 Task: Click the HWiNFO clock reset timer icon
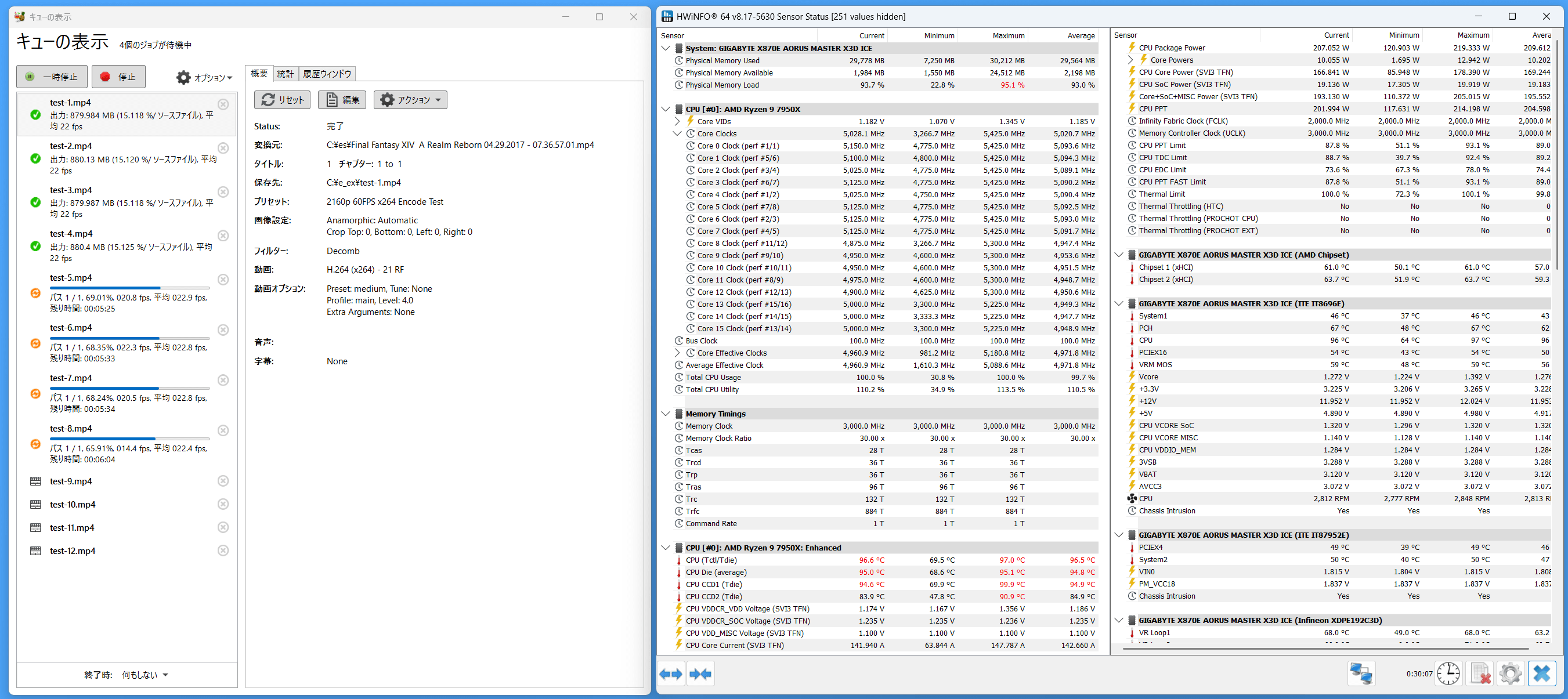pyautogui.click(x=1448, y=674)
